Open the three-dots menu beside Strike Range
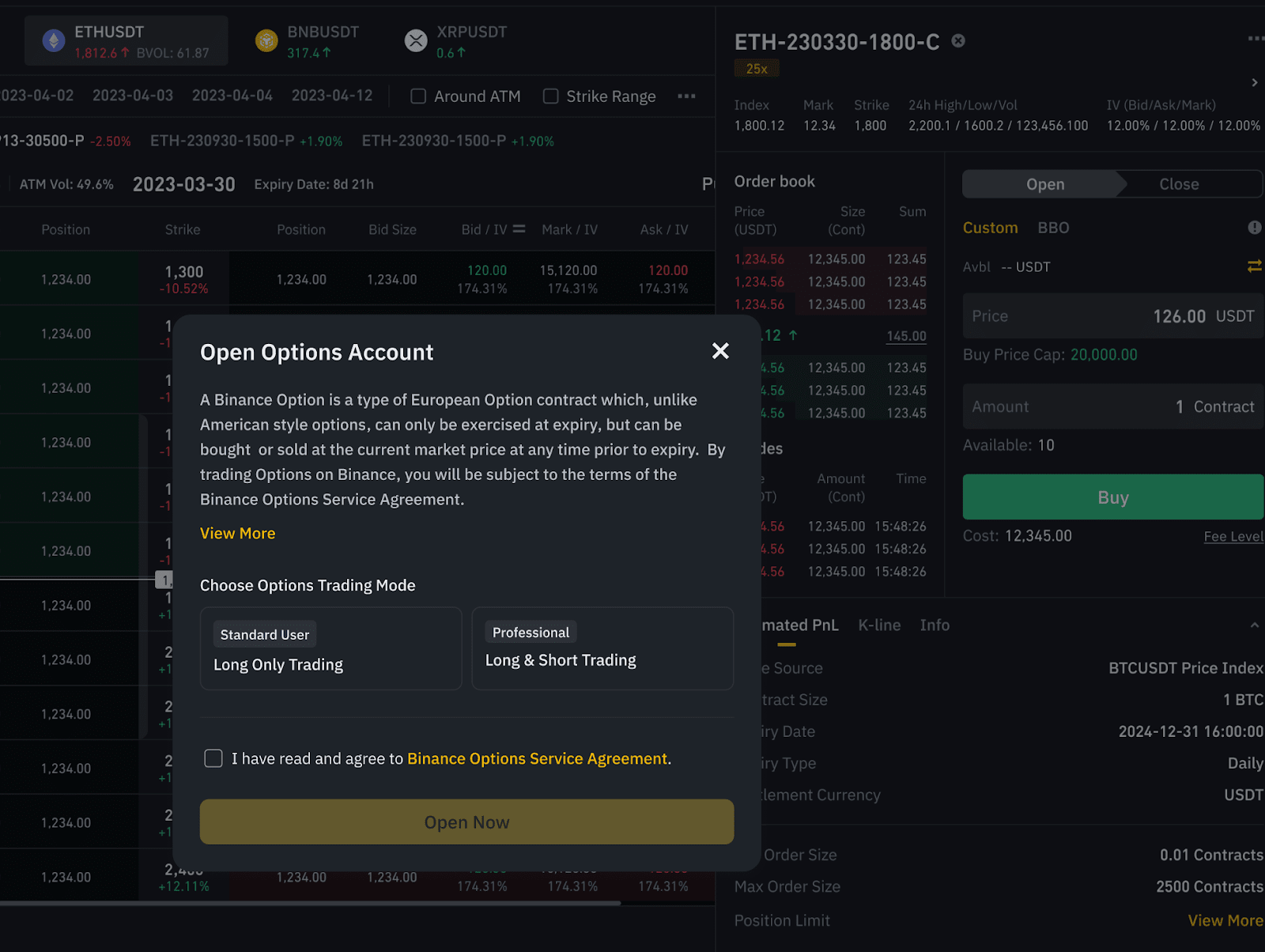Screen dimensions: 1265x952 pyautogui.click(x=686, y=96)
